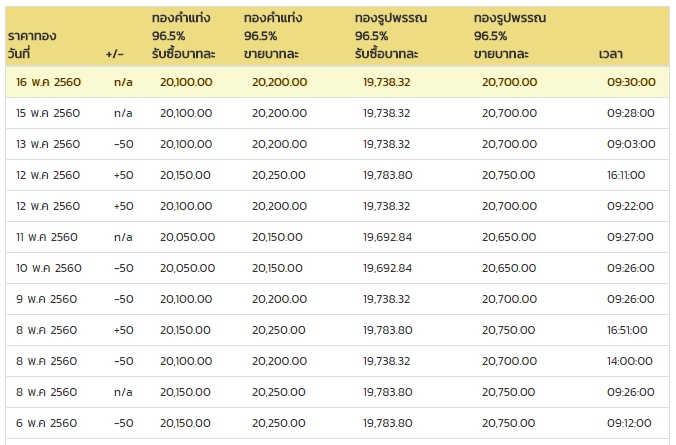Screen dimensions: 676x445
Task: Click the 6 พ.ค 2560 date cell
Action: click(47, 423)
